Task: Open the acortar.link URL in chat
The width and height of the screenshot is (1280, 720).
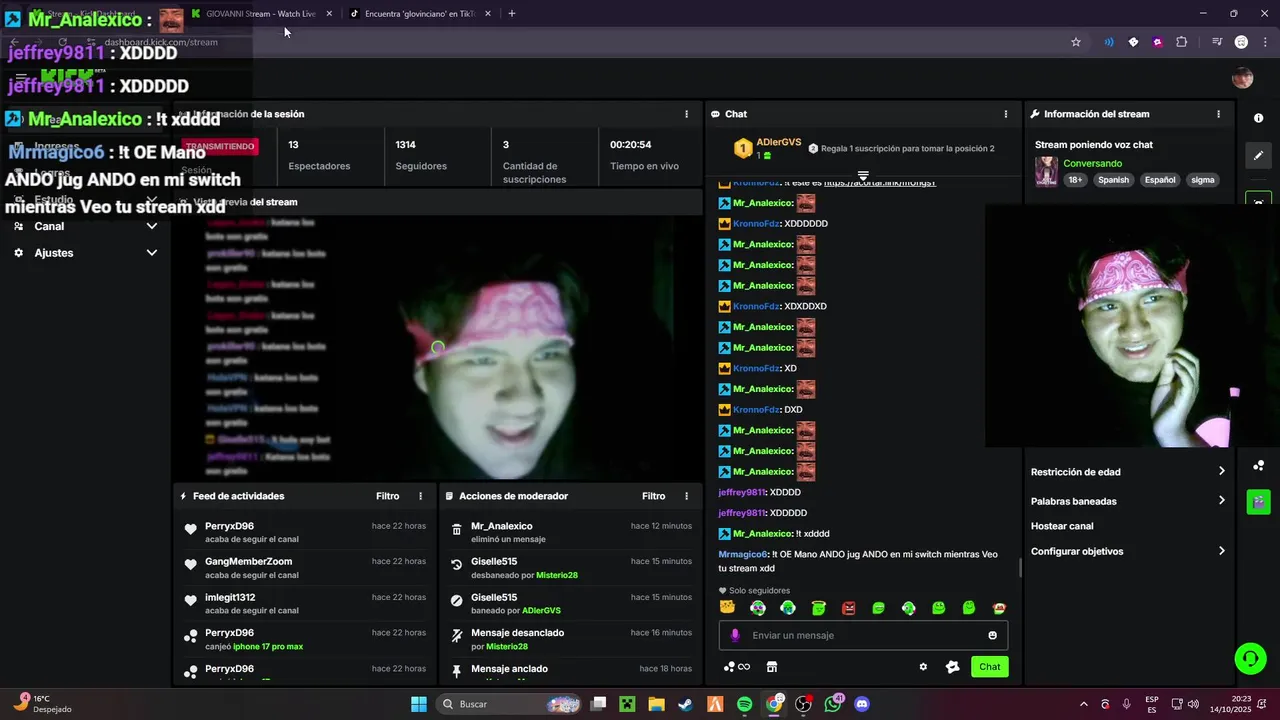Action: coord(880,183)
